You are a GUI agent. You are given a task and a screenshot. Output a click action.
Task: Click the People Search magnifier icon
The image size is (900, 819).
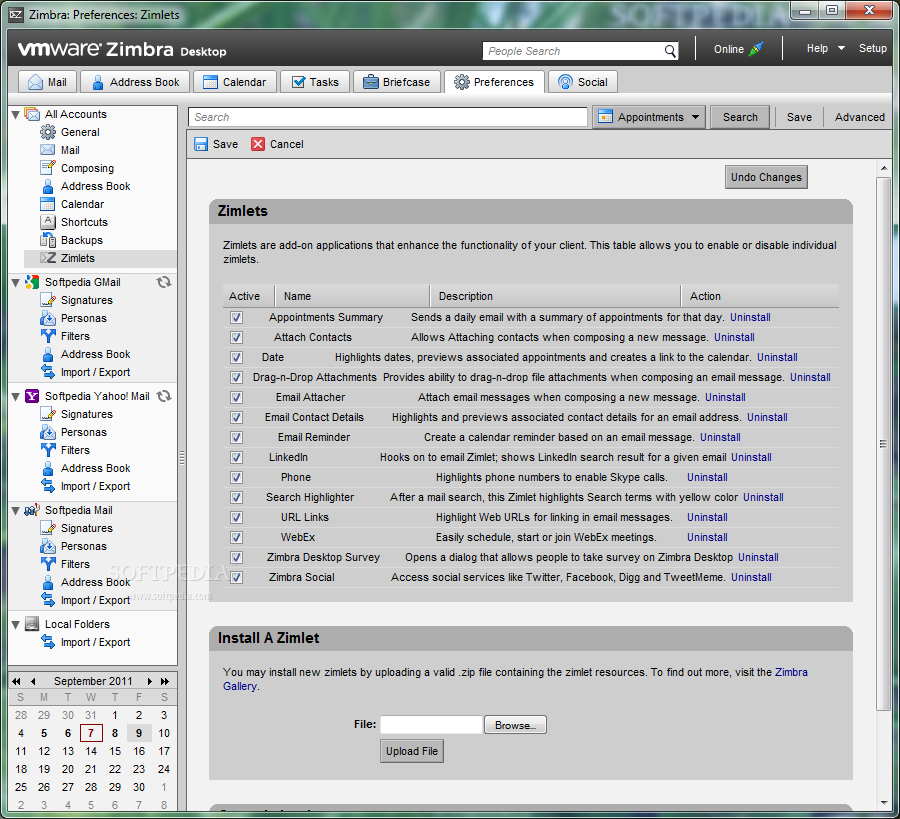click(669, 51)
